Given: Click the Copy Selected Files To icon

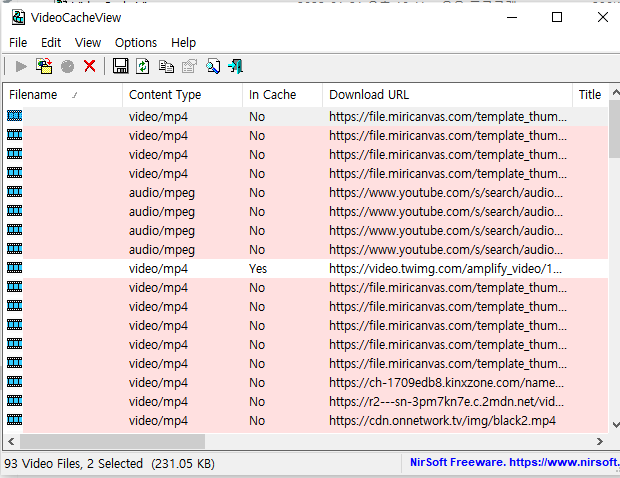Looking at the screenshot, I should pyautogui.click(x=44, y=66).
